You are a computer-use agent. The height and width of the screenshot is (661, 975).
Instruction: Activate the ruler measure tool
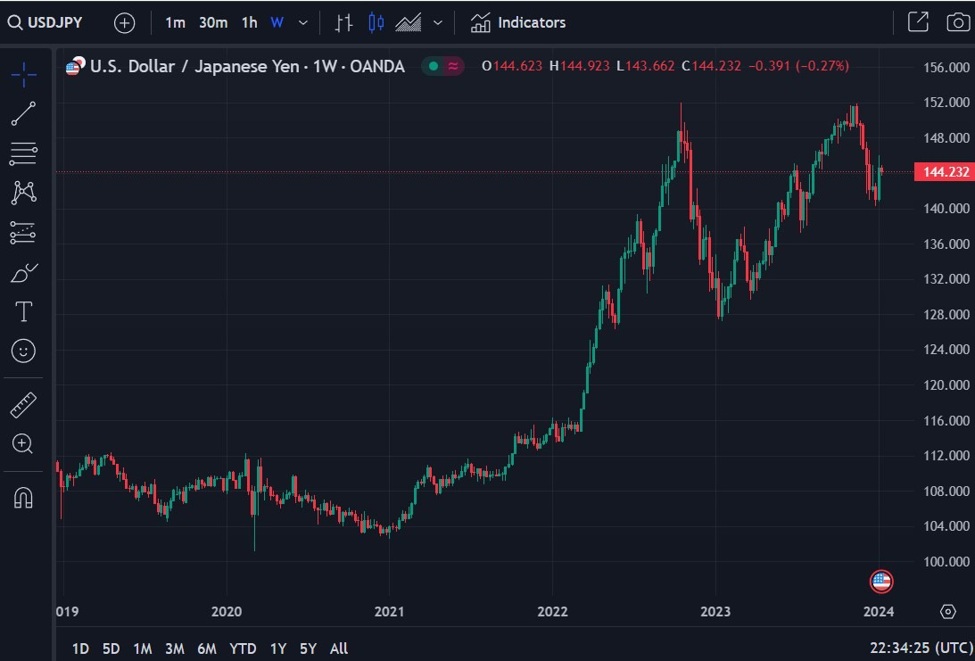23,405
